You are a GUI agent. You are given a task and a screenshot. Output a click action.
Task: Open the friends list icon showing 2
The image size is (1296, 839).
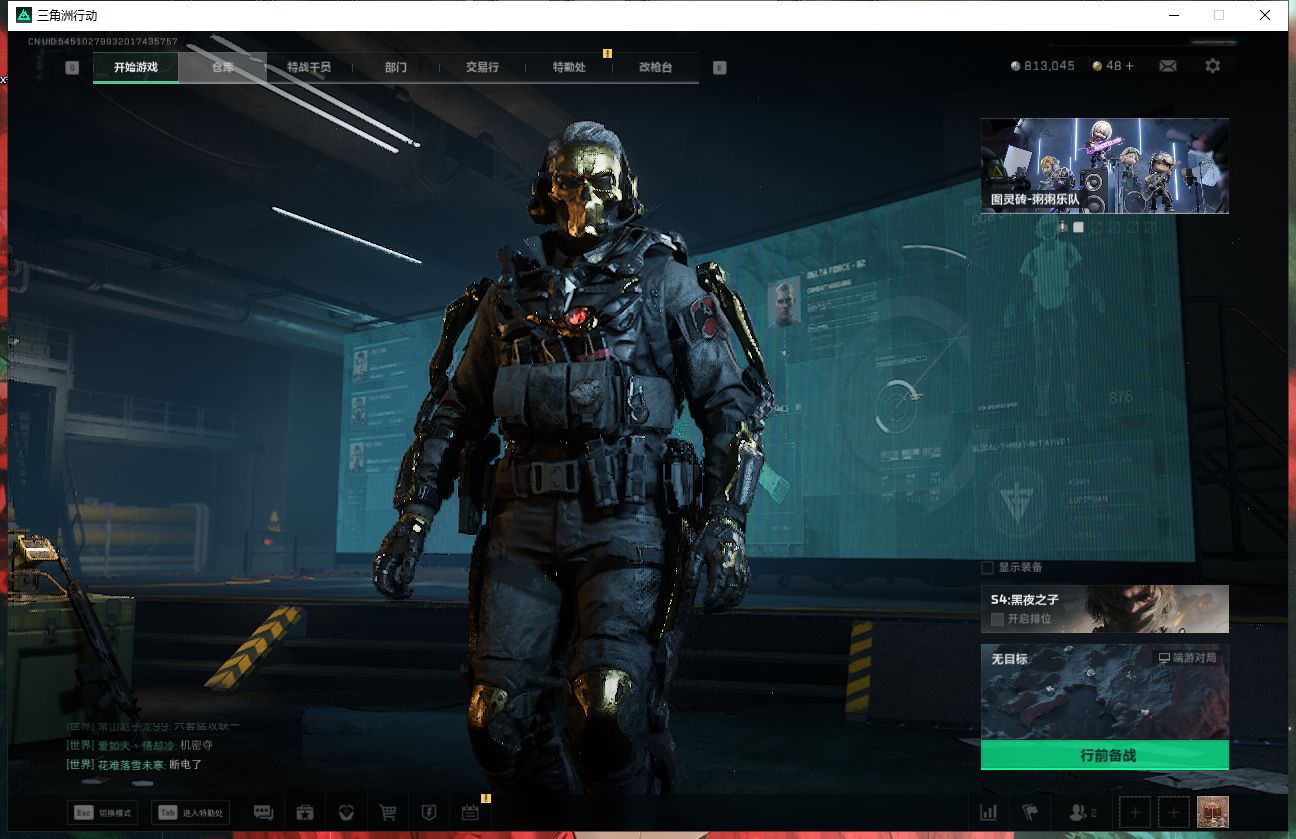click(x=1082, y=813)
